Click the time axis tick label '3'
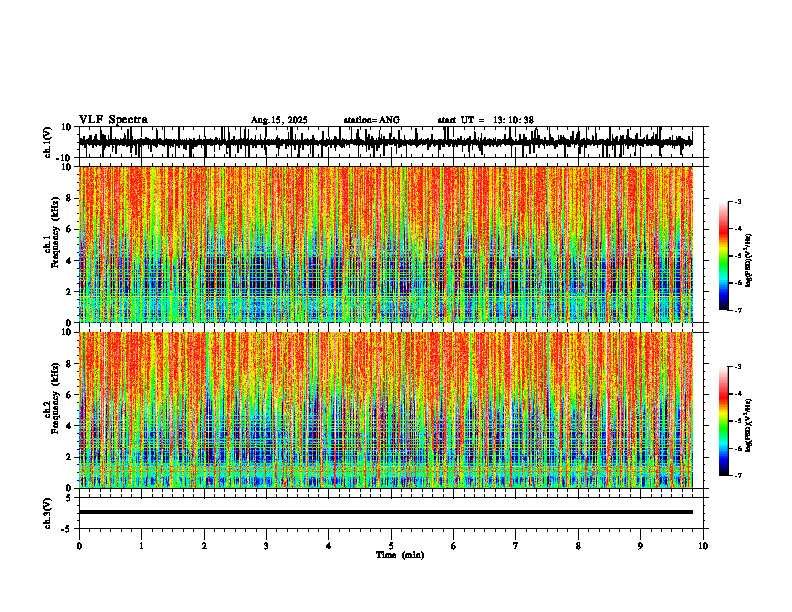Image resolution: width=792 pixels, height=612 pixels. (x=266, y=546)
